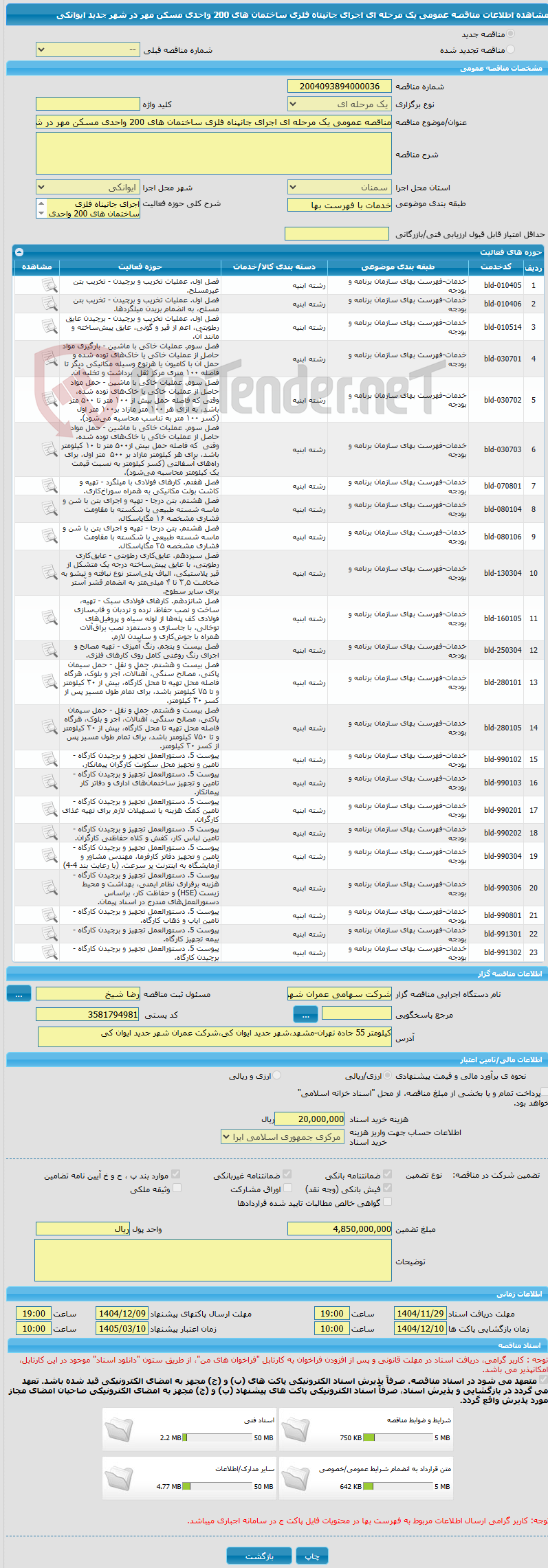Click اسناد فنی size progress bar
This screenshot has height=1568, width=548.
click(x=218, y=1437)
